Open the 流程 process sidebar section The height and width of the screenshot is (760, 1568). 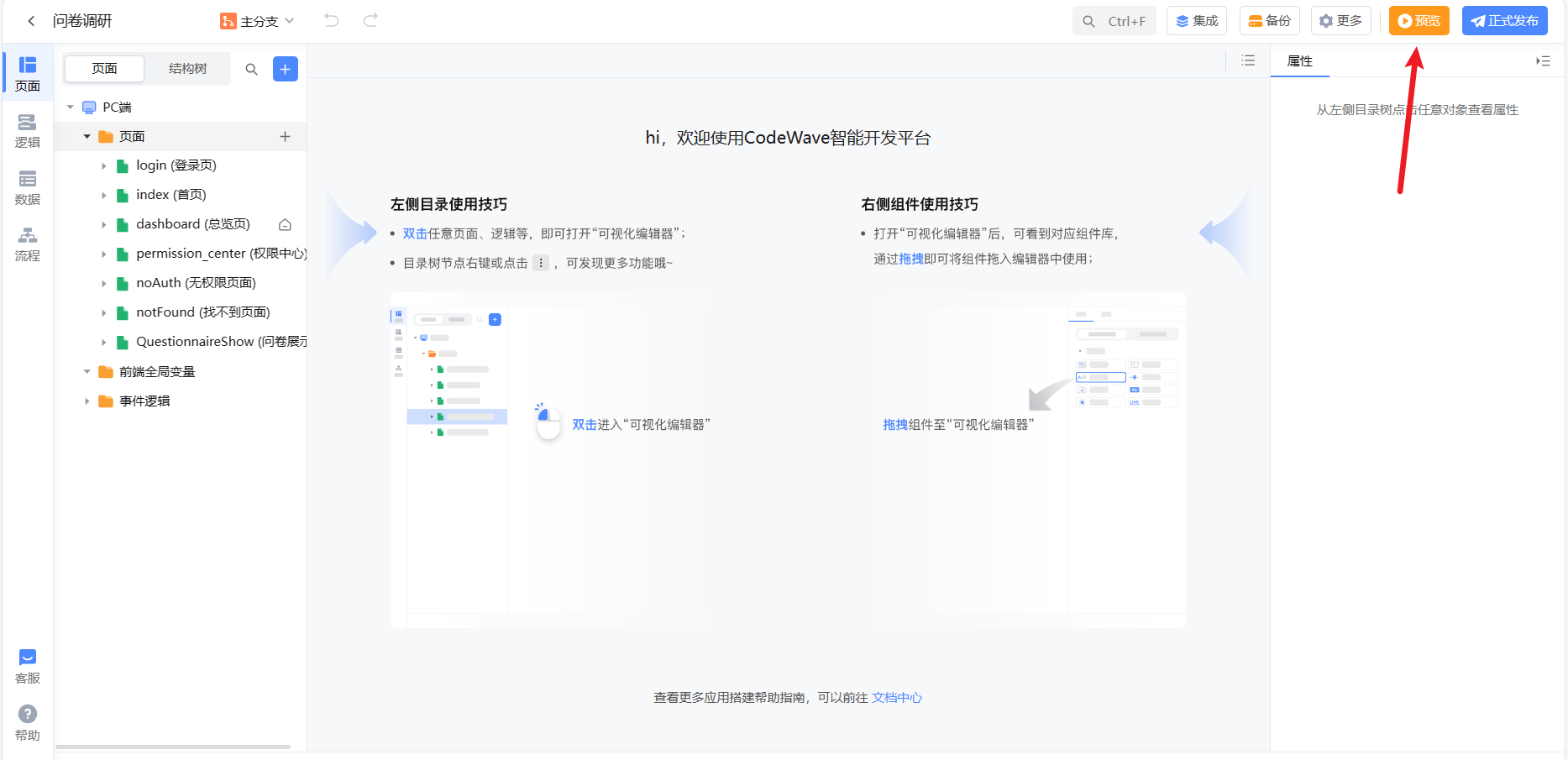click(x=28, y=244)
